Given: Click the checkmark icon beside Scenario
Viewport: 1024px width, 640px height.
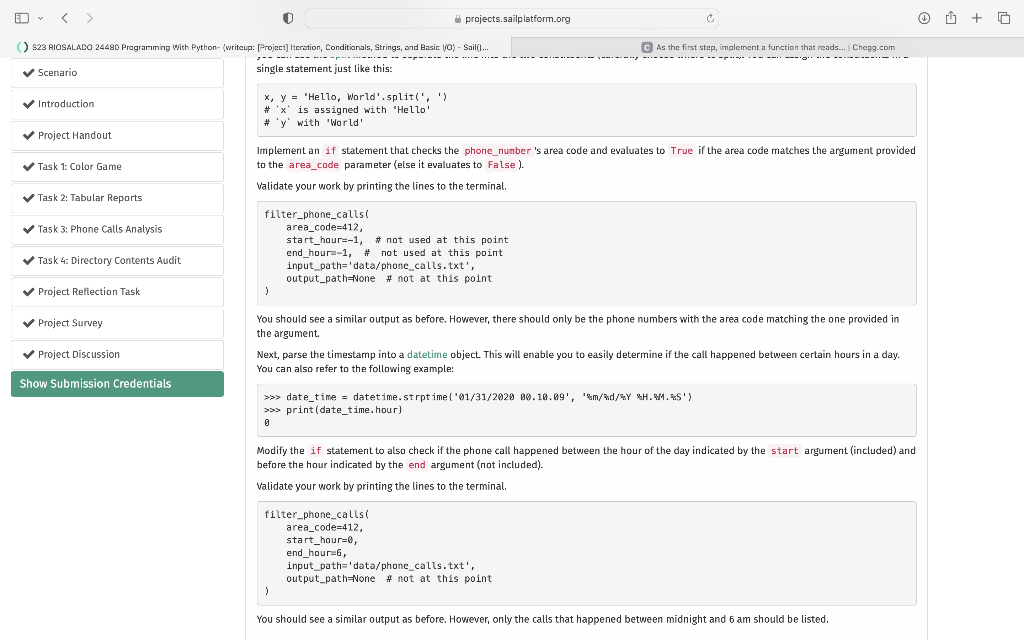Looking at the screenshot, I should 28,72.
